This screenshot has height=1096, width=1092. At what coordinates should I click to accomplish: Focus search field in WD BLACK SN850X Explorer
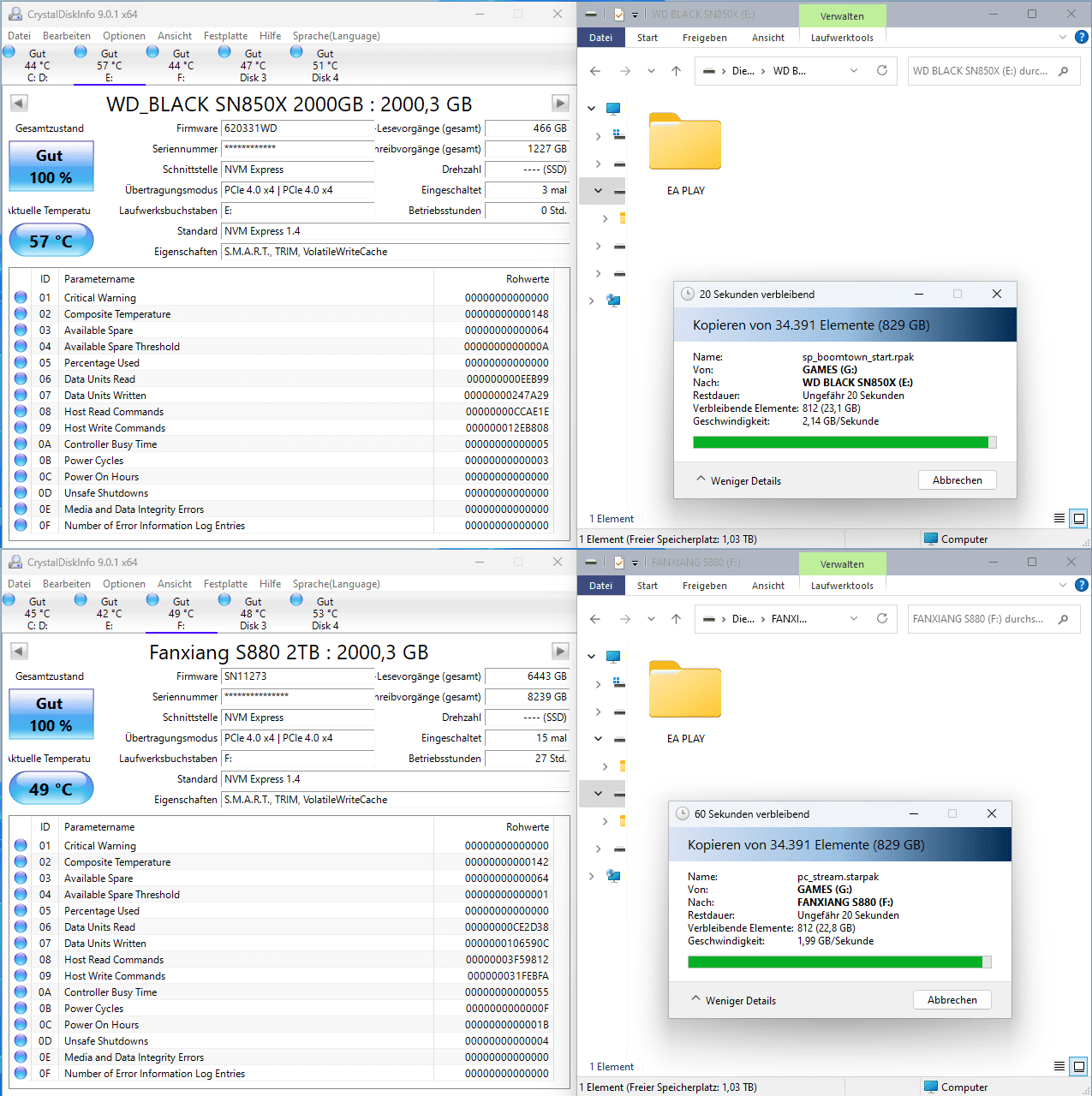[981, 71]
